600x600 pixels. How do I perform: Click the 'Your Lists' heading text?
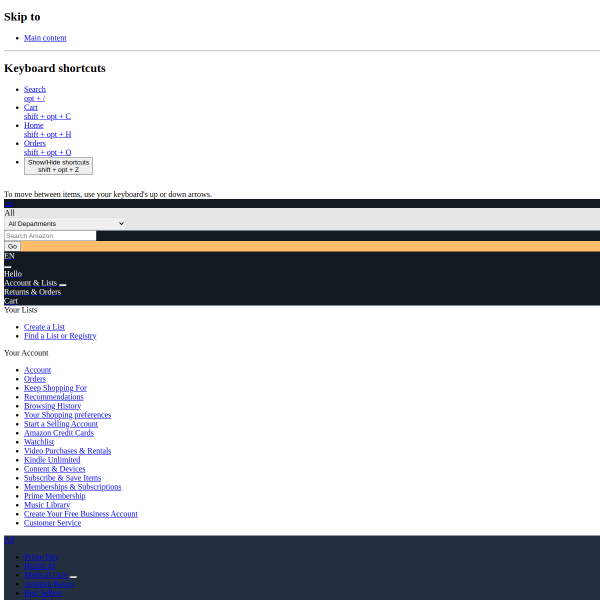[21, 310]
